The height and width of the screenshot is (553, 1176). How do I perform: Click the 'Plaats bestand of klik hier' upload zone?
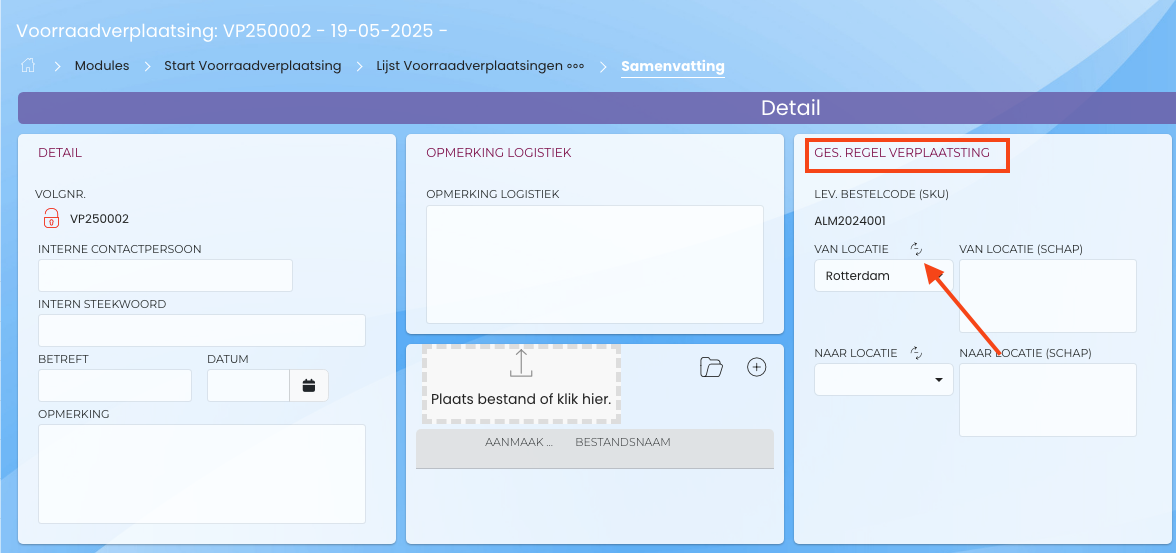click(x=521, y=384)
